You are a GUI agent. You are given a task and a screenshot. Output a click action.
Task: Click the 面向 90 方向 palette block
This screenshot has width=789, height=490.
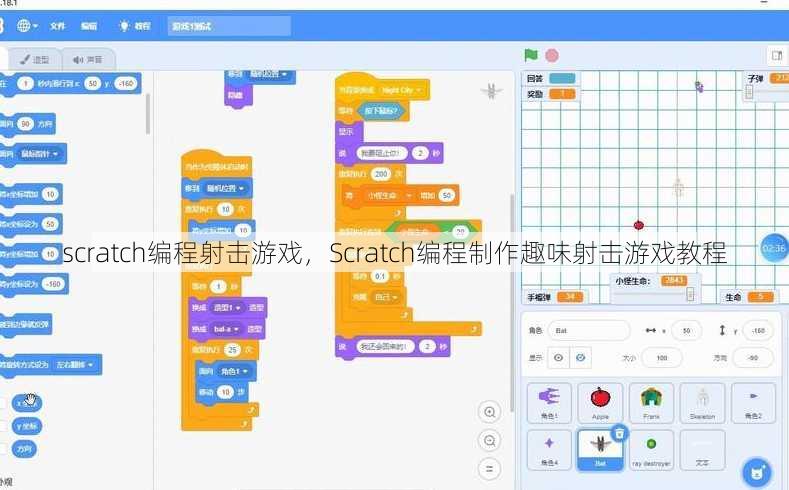coord(27,124)
